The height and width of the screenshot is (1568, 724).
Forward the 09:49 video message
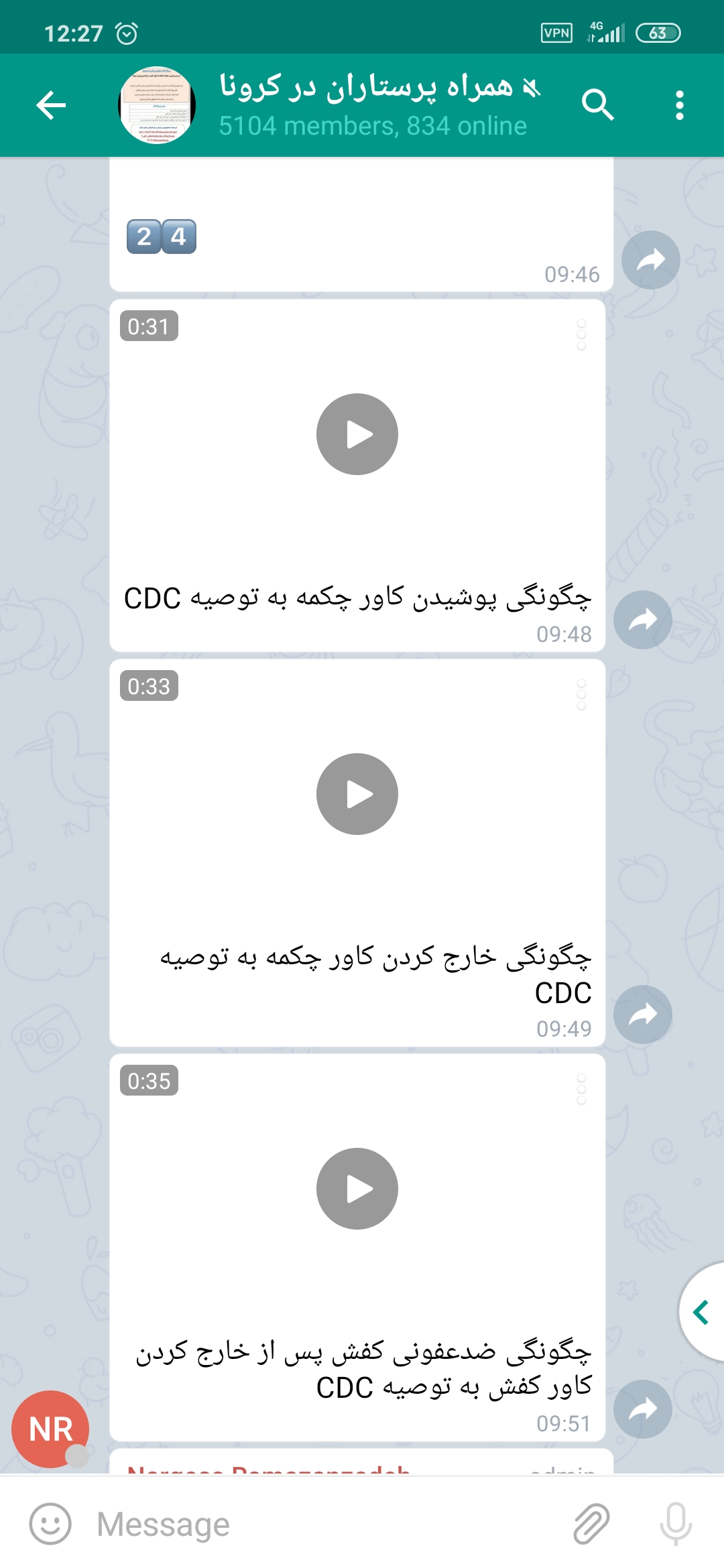pos(643,1015)
